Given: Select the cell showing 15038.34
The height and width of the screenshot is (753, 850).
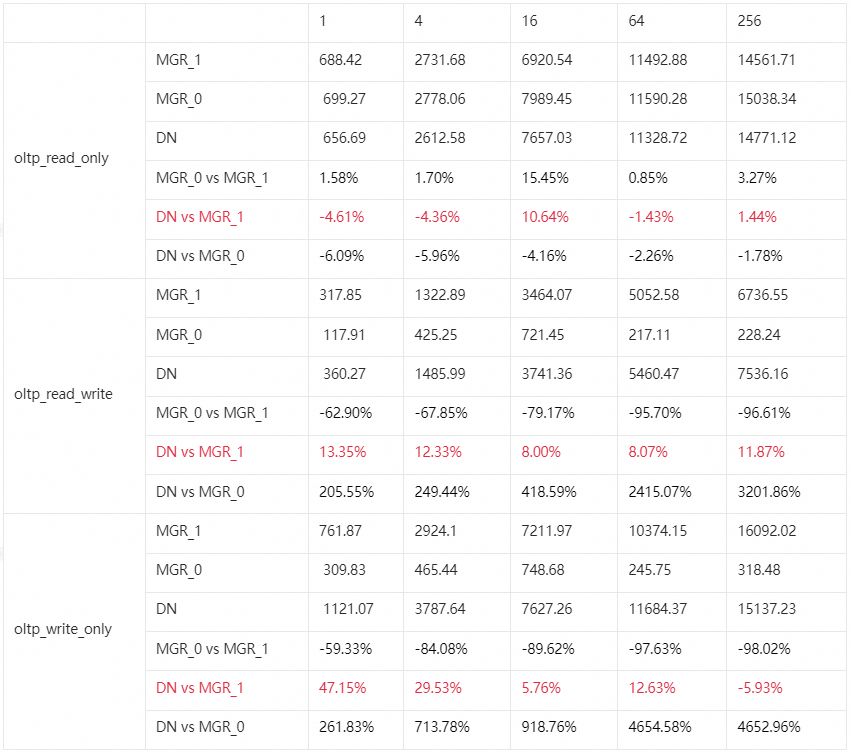Looking at the screenshot, I should [766, 99].
